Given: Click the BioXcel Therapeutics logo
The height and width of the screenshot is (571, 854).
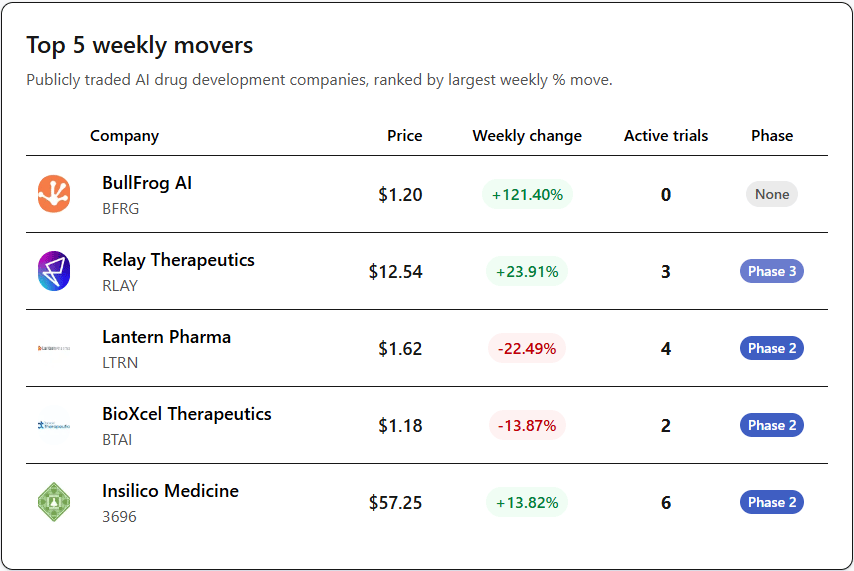Looking at the screenshot, I should tap(54, 425).
